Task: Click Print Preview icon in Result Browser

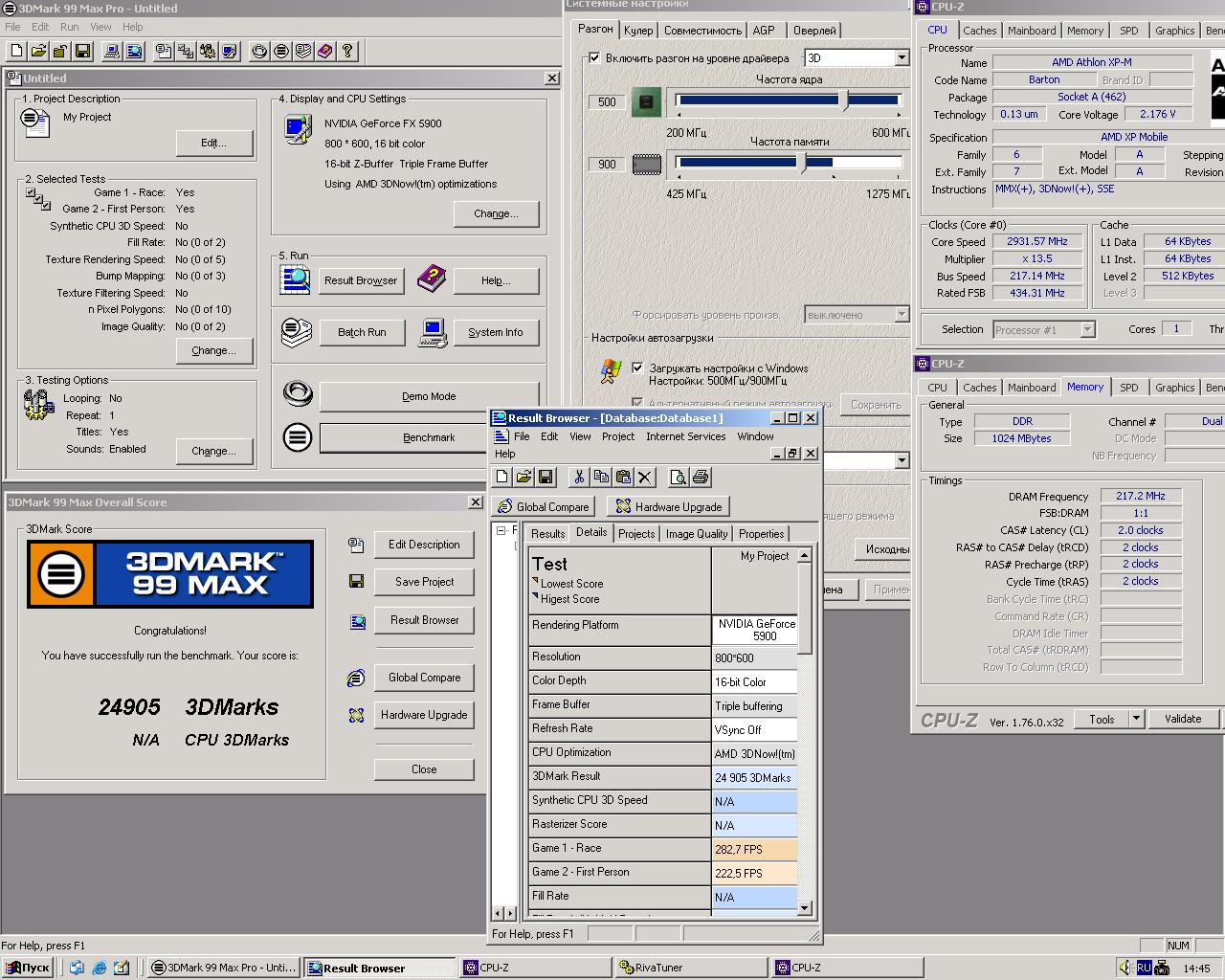Action: [678, 477]
